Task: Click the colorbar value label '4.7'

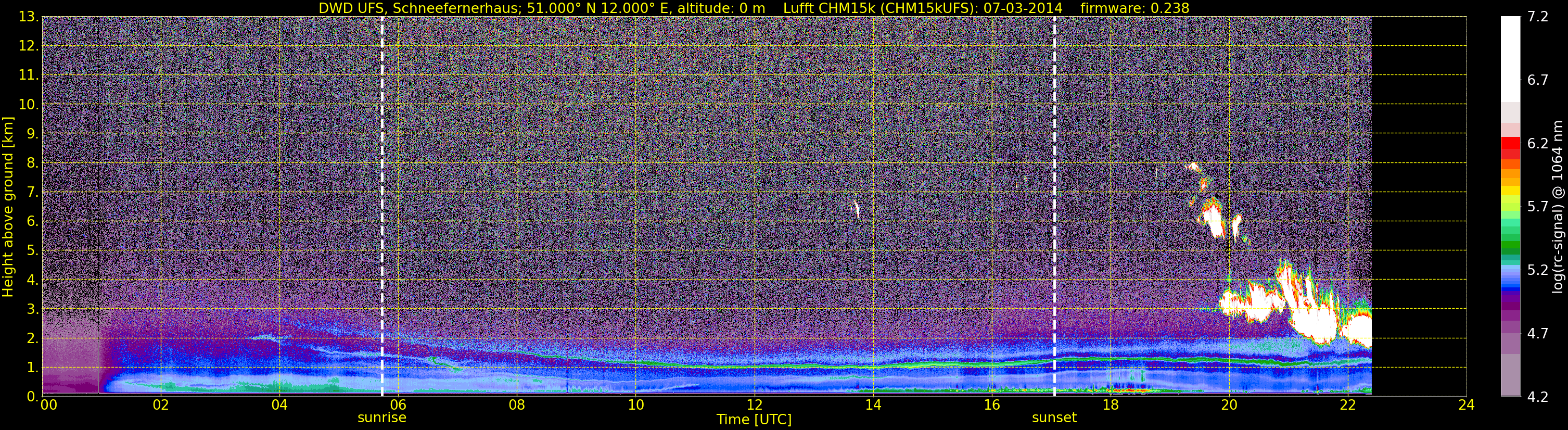Action: [x=1538, y=334]
